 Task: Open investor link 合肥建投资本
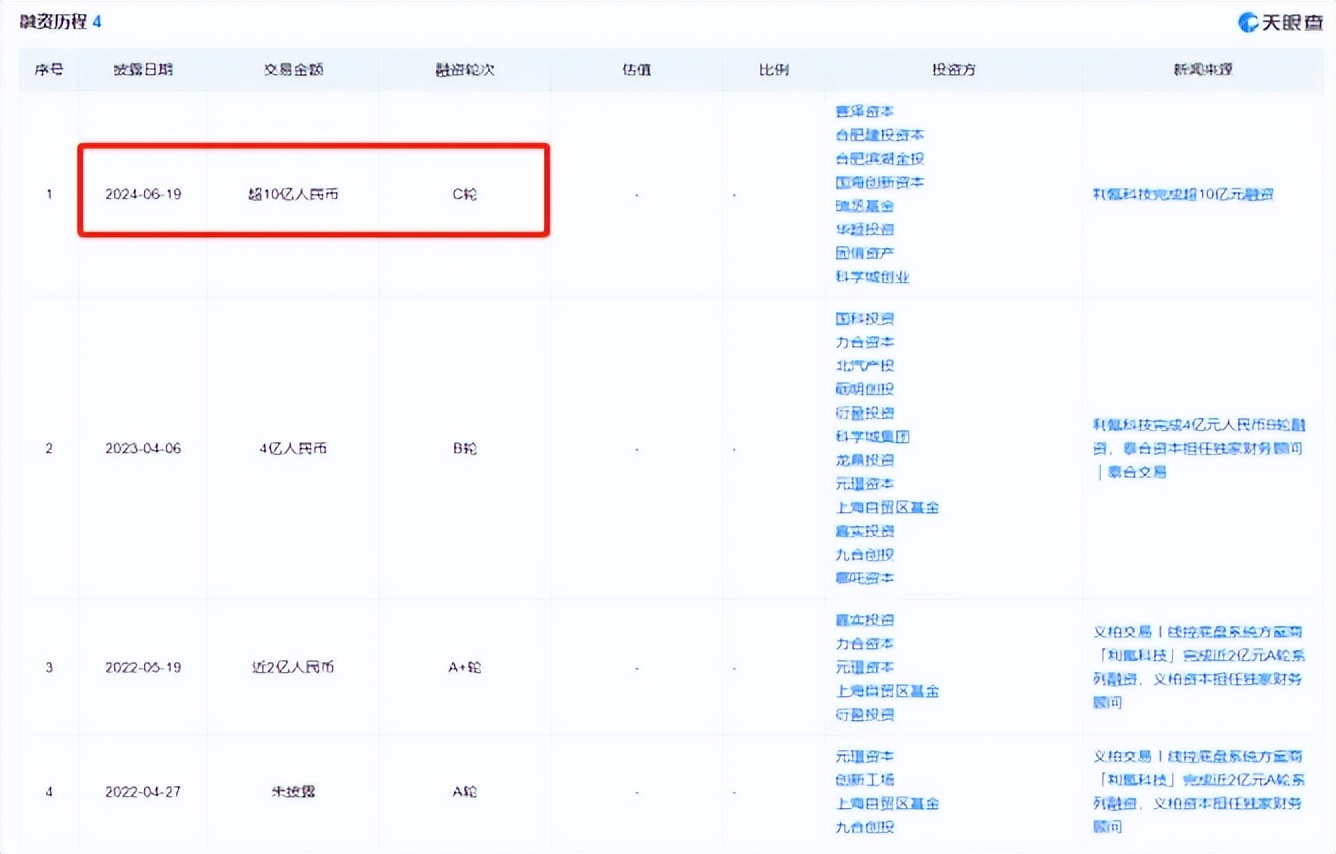pos(880,135)
